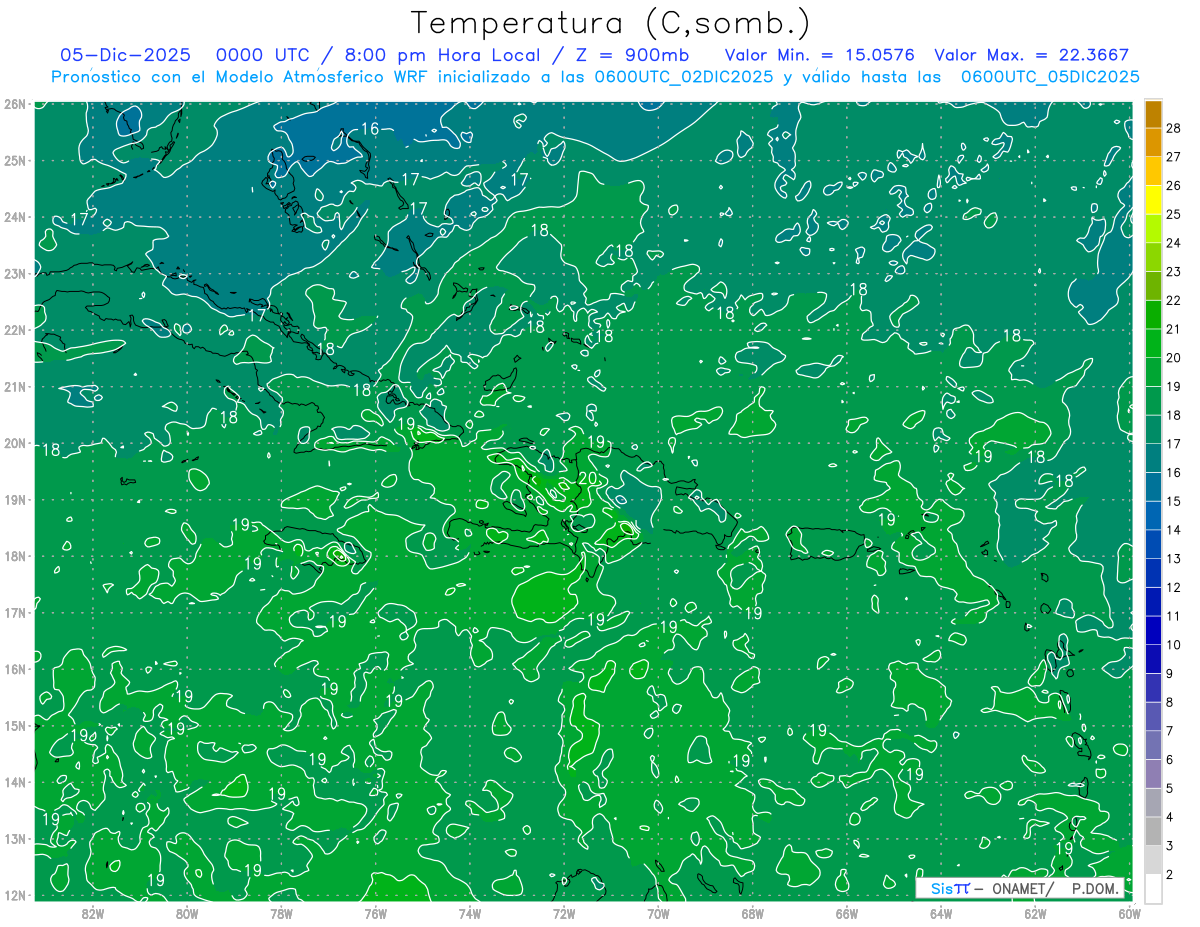The width and height of the screenshot is (1200, 927).
Task: Click the 72W longitude axis label
Action: 564,913
